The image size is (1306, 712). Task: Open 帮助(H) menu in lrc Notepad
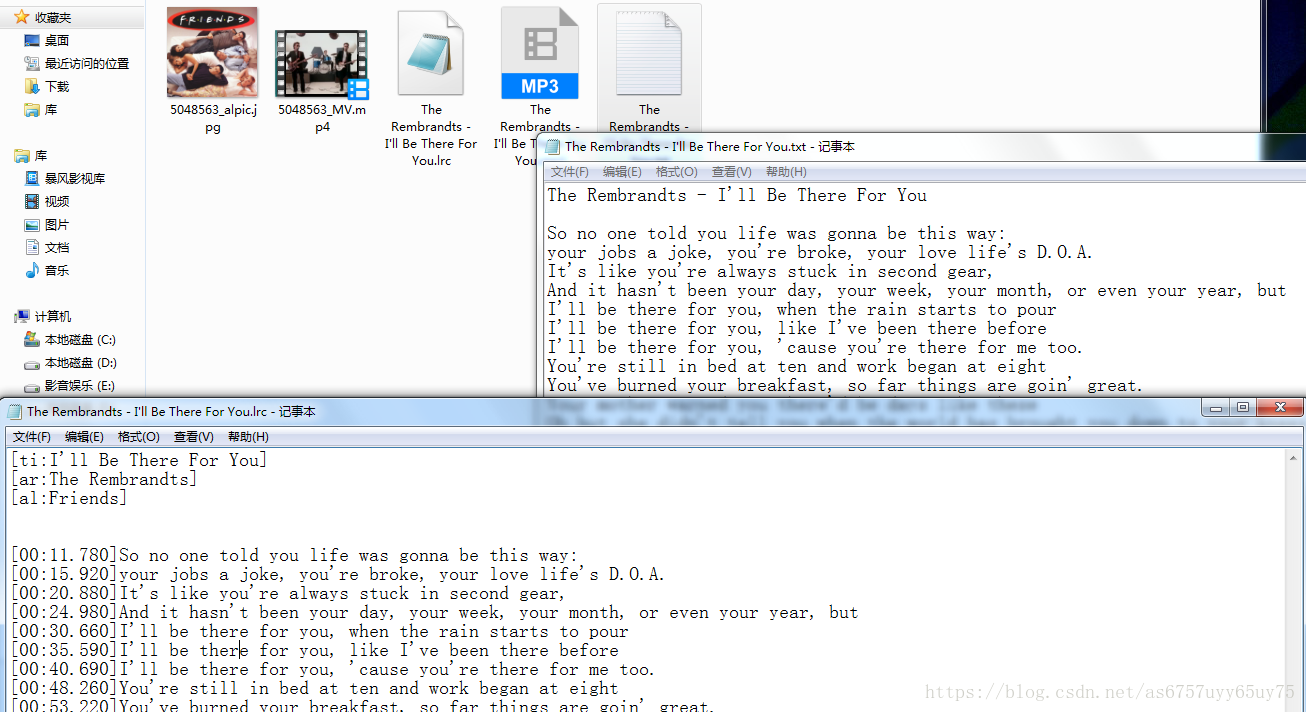(248, 436)
